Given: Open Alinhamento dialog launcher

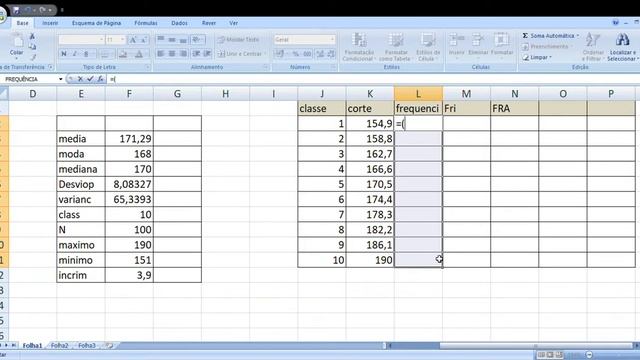Looking at the screenshot, I should pos(265,67).
